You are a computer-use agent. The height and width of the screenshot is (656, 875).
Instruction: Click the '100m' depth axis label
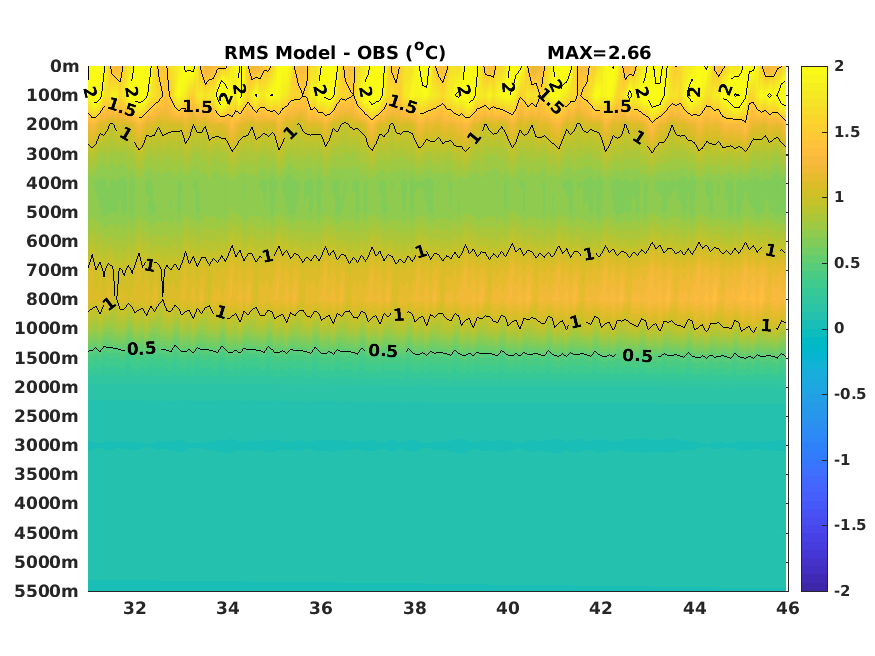pyautogui.click(x=52, y=95)
